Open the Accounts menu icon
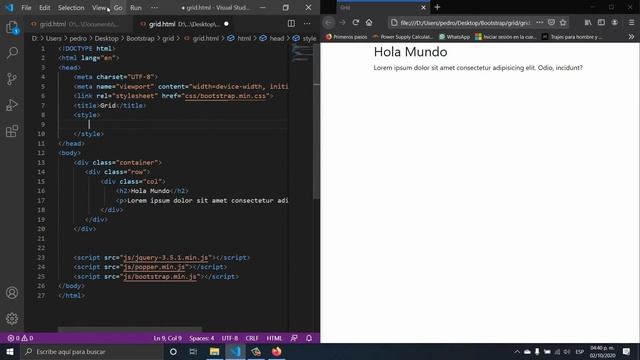This screenshot has height=360, width=640. point(12,293)
